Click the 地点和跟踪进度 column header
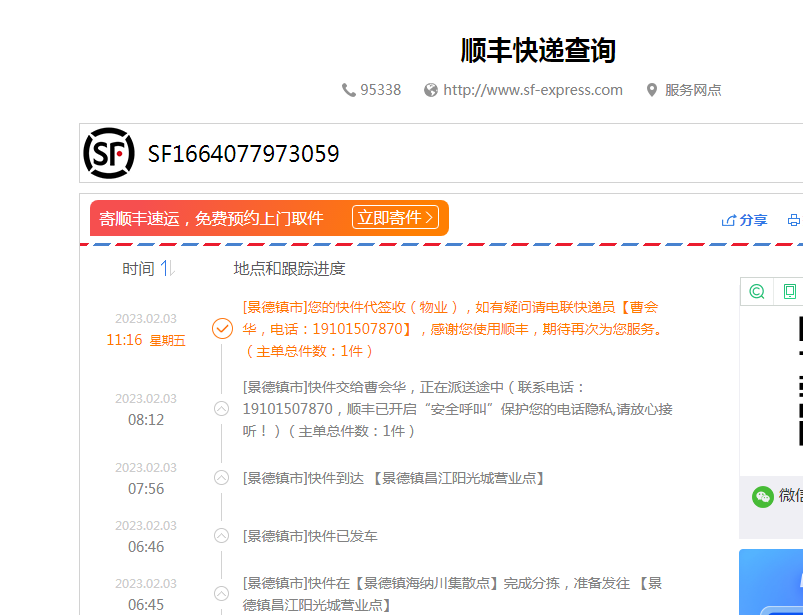Viewport: 803px width, 615px height. [x=289, y=268]
